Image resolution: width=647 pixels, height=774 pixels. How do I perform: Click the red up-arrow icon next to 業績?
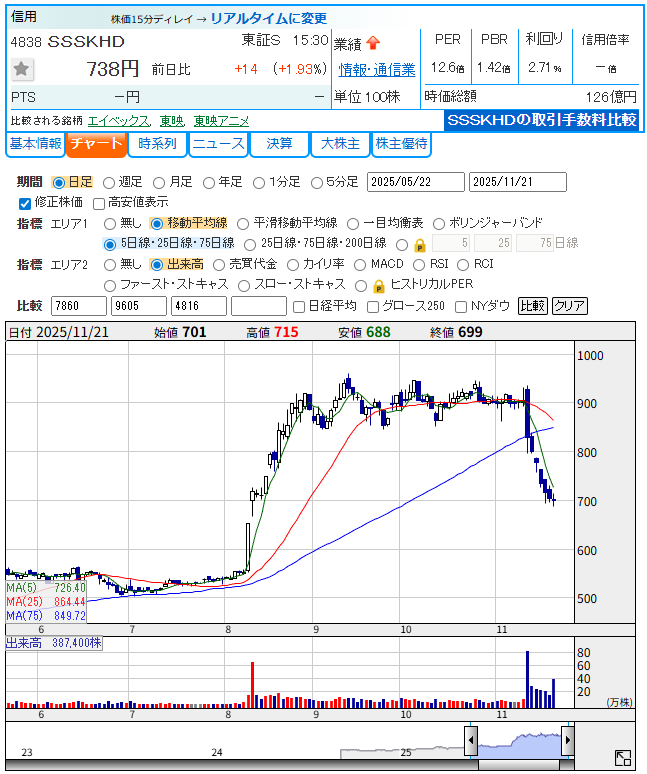click(373, 43)
